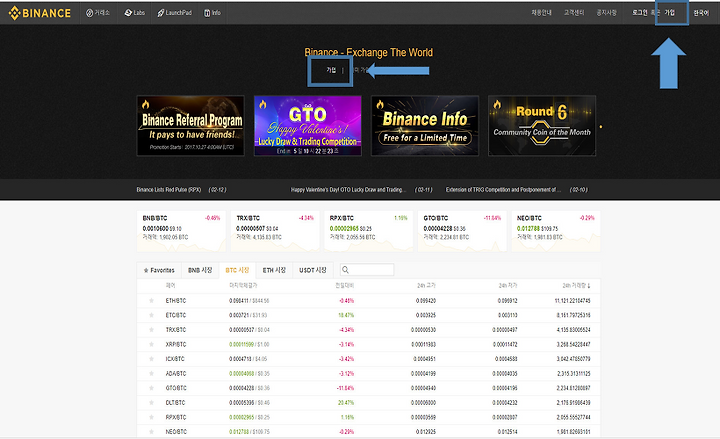Favorite the ETH/BTC row star
Screen dimensions: 720x439
pos(151,301)
